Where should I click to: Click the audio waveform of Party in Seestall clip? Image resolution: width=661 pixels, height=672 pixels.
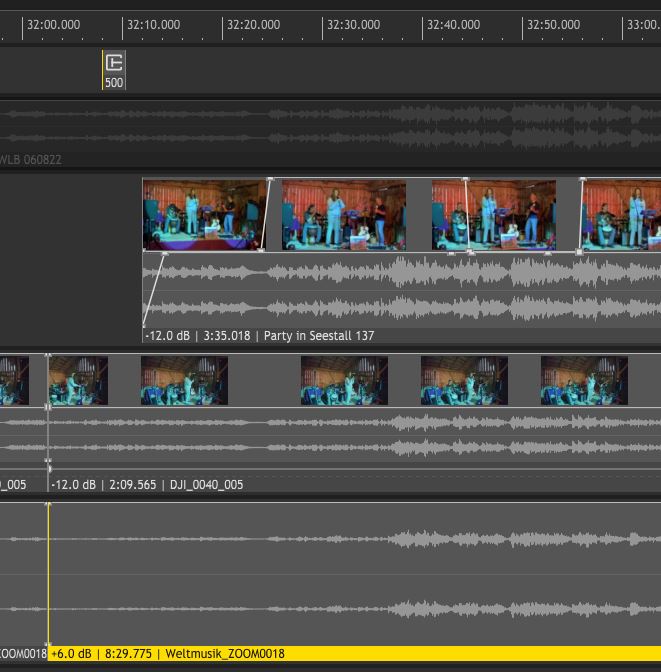402,290
